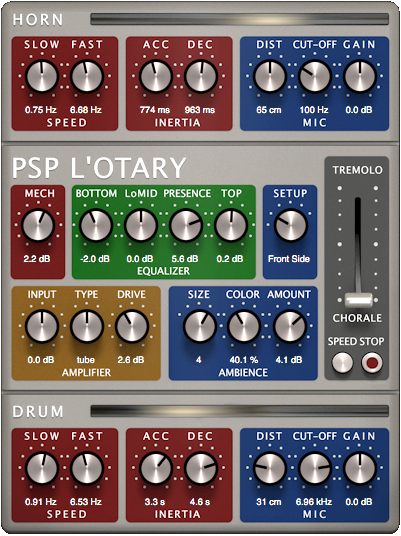This screenshot has width=401, height=536.
Task: Click the amplifier INPUT knob
Action: [x=42, y=326]
